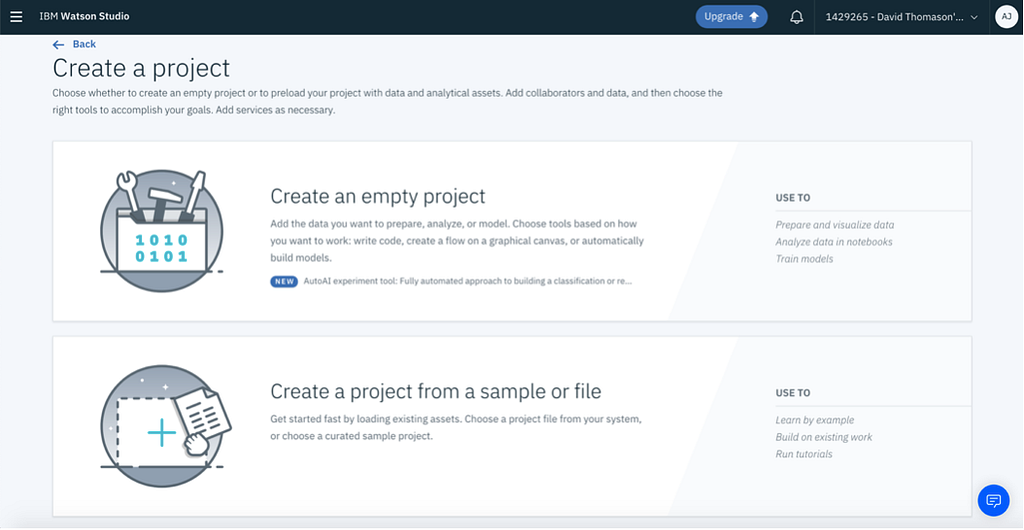Click Analyze data in notebooks
The width and height of the screenshot is (1024, 530).
(833, 242)
